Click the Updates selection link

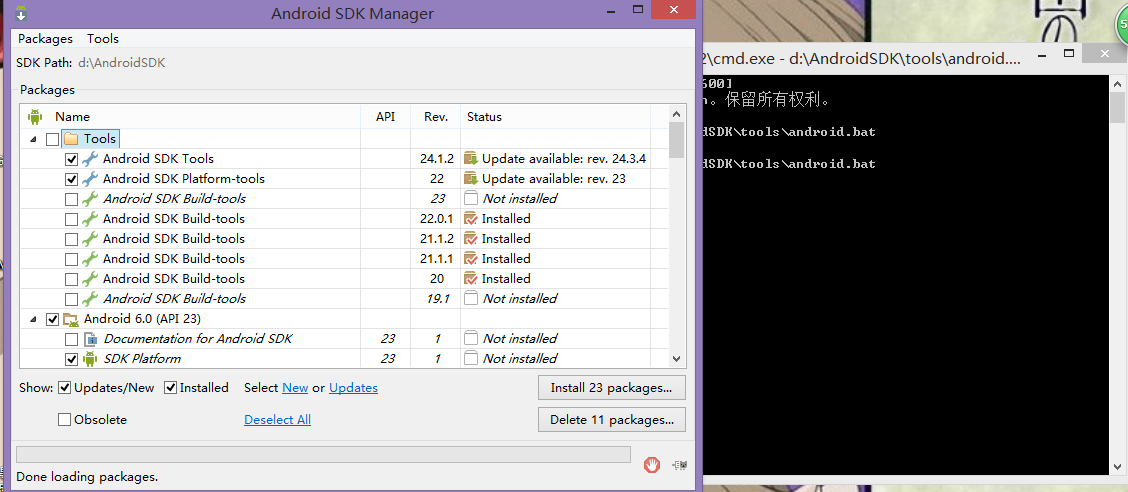(x=353, y=388)
